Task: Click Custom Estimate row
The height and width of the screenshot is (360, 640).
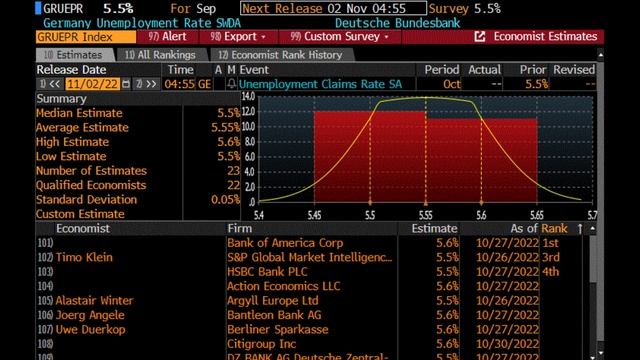Action: [138, 214]
